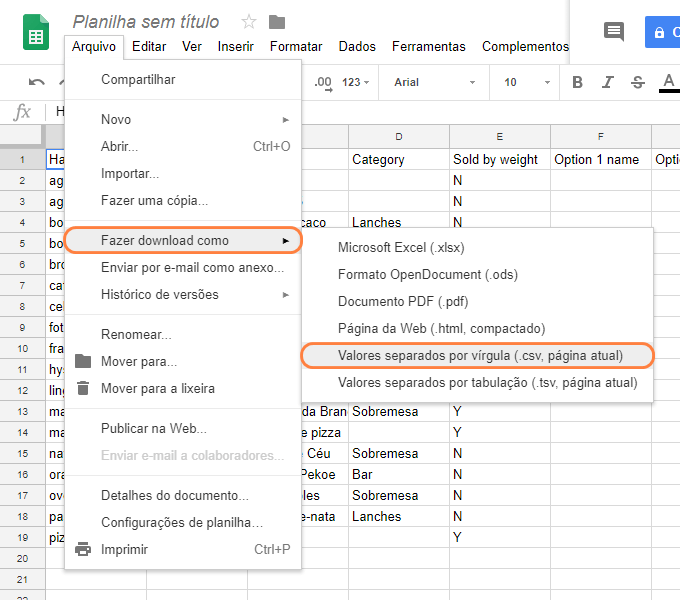
Task: Open the comments speech bubble icon
Action: coord(614,32)
